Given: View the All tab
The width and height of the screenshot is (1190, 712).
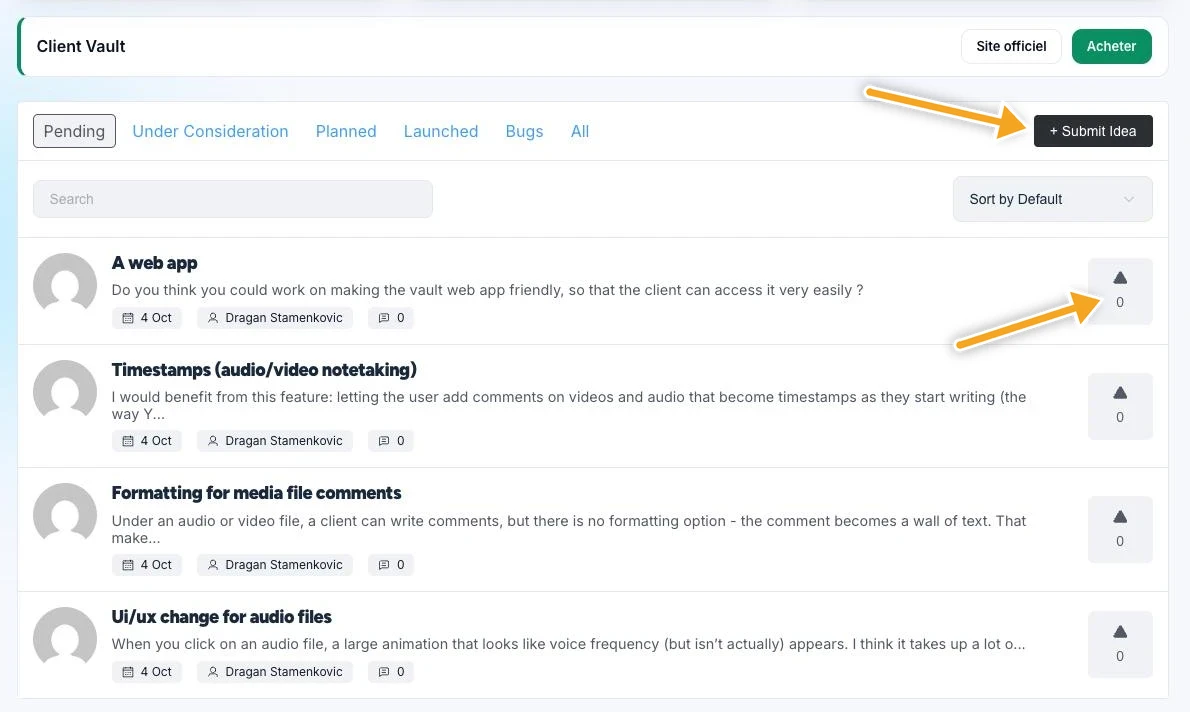Looking at the screenshot, I should click(x=580, y=131).
